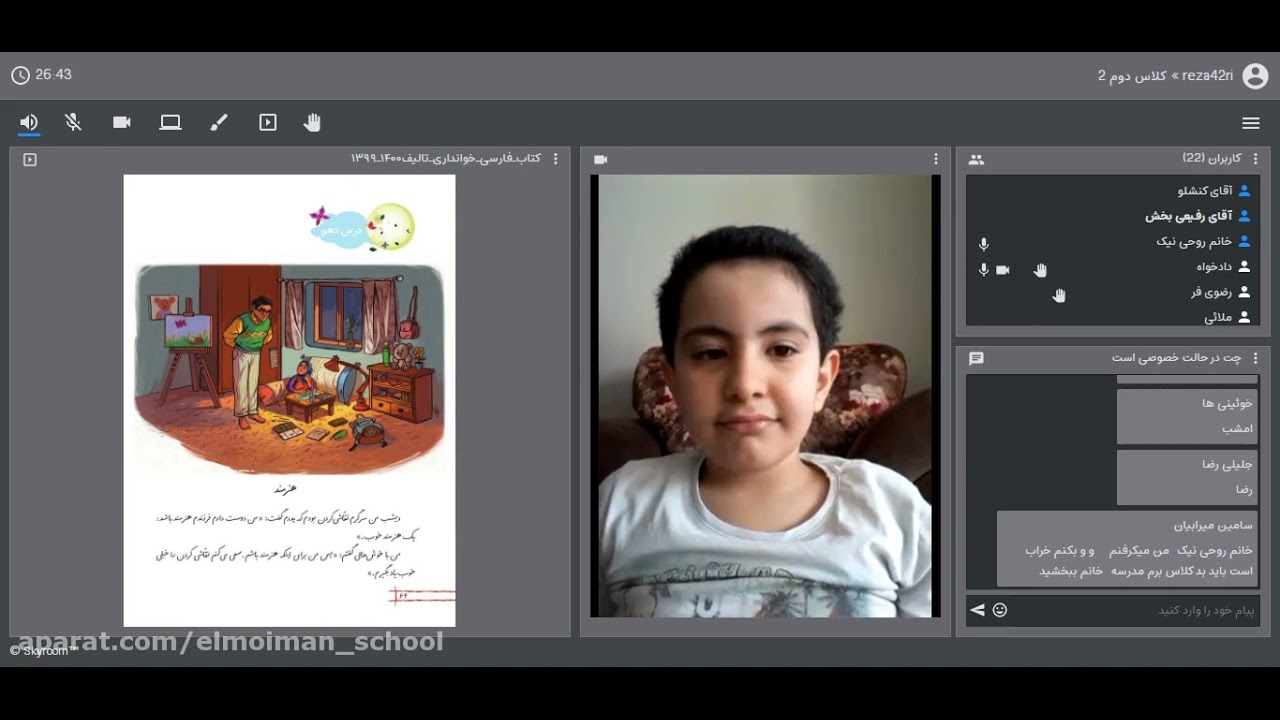The height and width of the screenshot is (720, 1280).
Task: Click the avatar icon of دادخواه
Action: (1245, 266)
